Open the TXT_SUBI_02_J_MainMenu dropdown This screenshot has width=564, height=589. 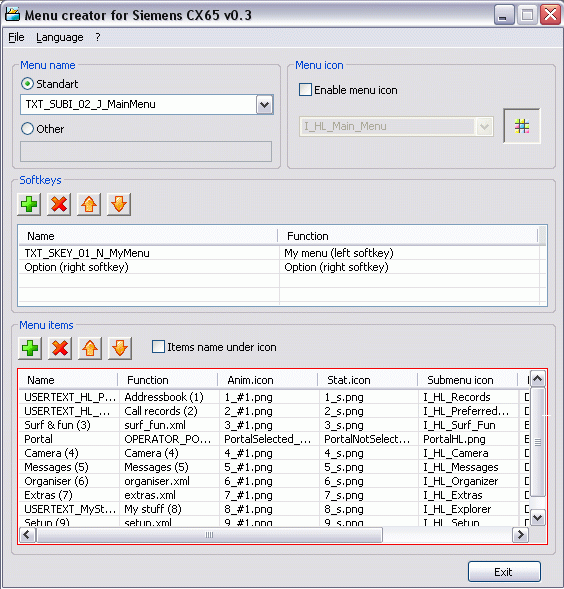pyautogui.click(x=265, y=104)
